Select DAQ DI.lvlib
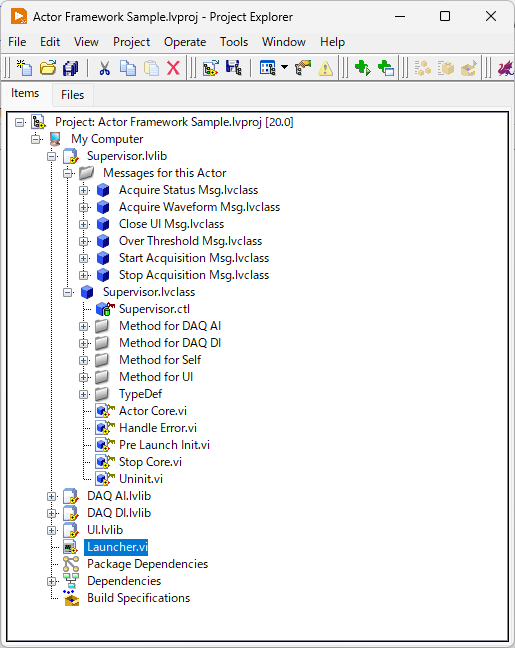The image size is (515, 648). pos(119,513)
